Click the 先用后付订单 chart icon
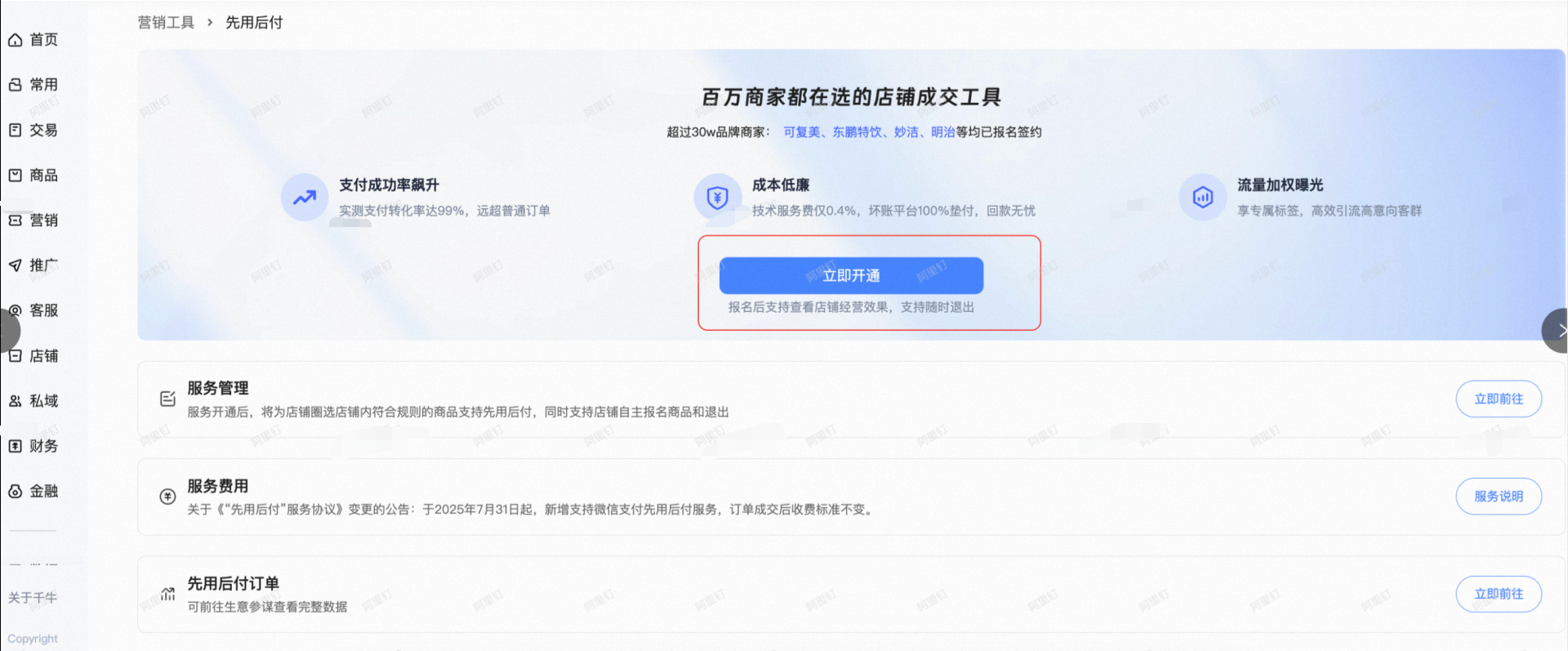The height and width of the screenshot is (651, 1568). click(167, 594)
